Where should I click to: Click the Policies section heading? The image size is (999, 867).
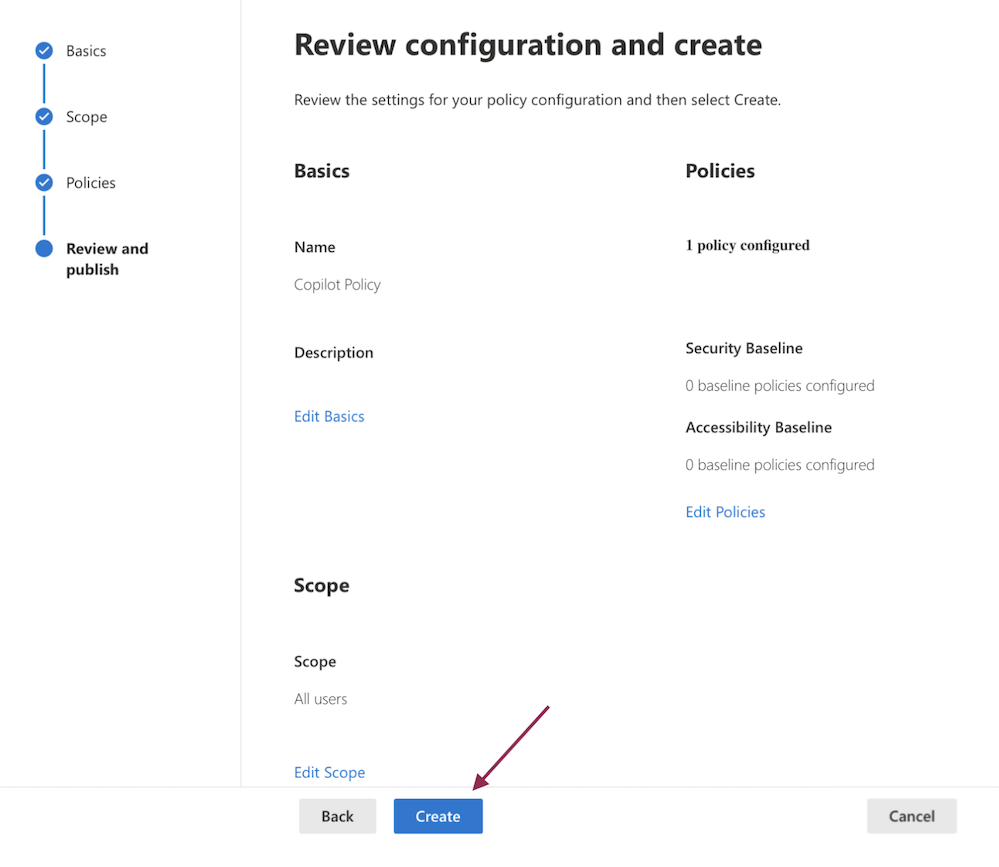coord(720,171)
